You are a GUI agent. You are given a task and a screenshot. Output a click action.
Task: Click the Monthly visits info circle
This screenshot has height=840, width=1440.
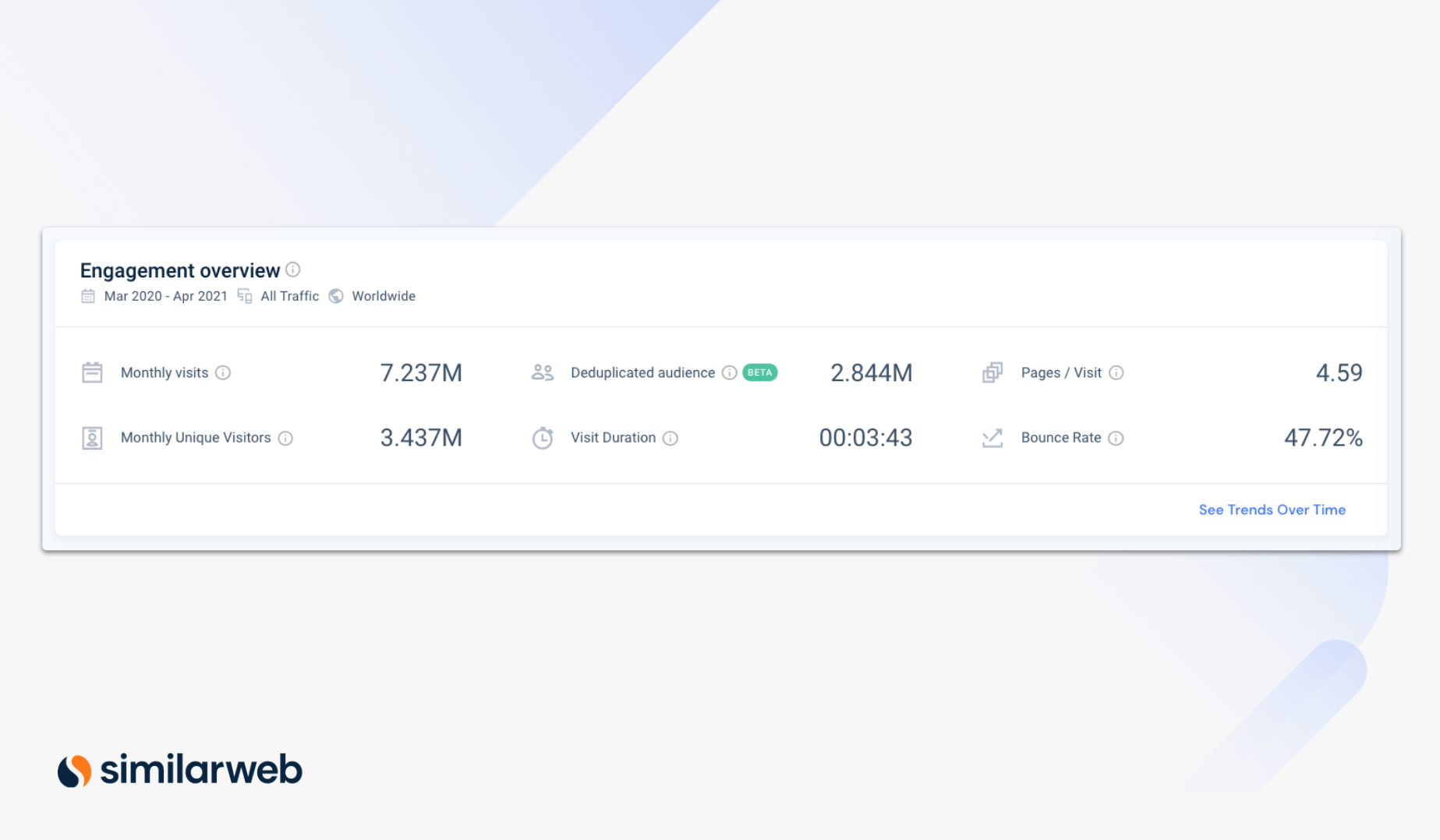pyautogui.click(x=225, y=373)
